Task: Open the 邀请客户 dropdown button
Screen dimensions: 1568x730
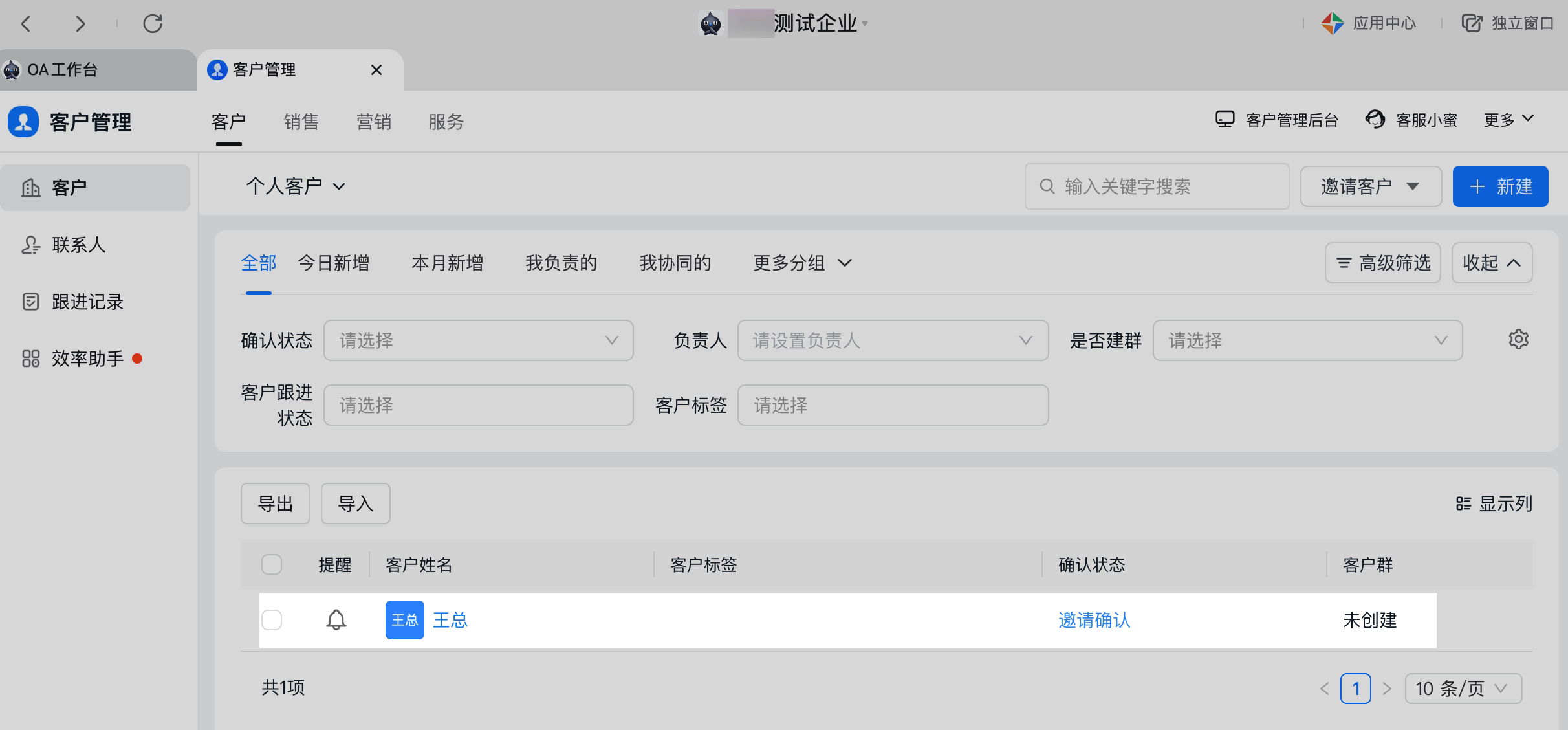Action: 1370,186
